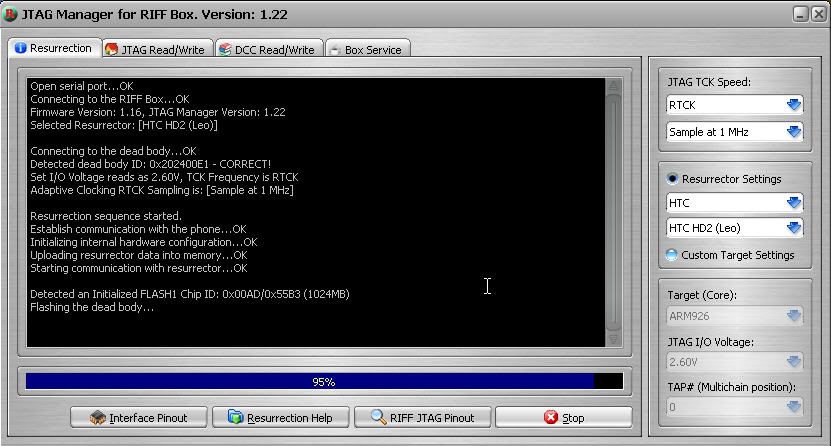This screenshot has width=831, height=446.
Task: Click the red X icon on Stop button
Action: [551, 417]
